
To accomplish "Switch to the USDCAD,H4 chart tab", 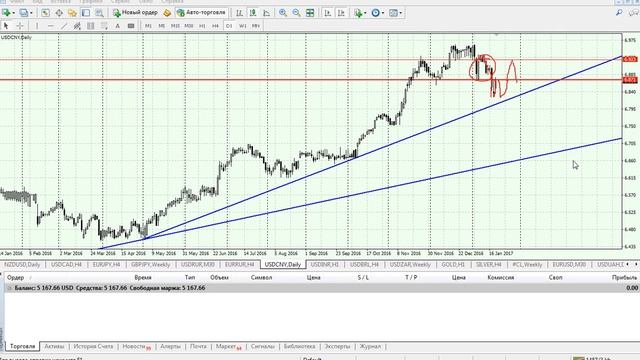I will pos(66,264).
